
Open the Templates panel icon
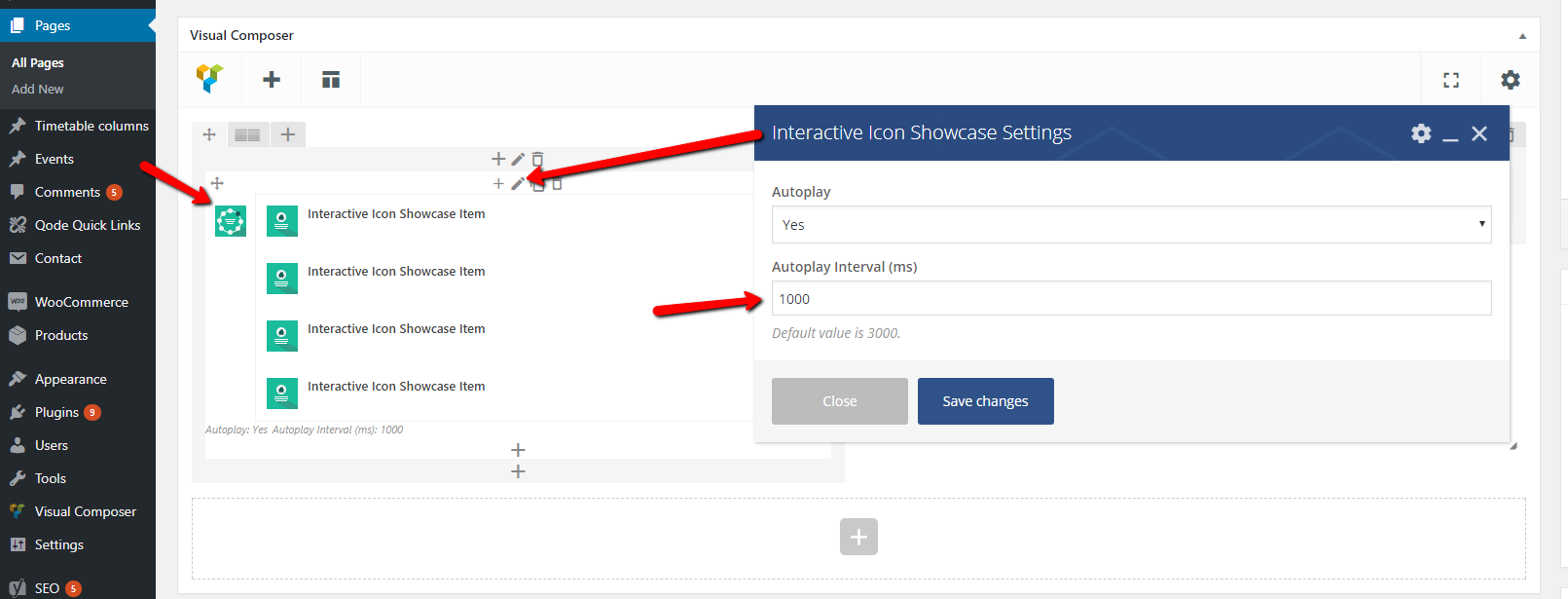pyautogui.click(x=331, y=80)
